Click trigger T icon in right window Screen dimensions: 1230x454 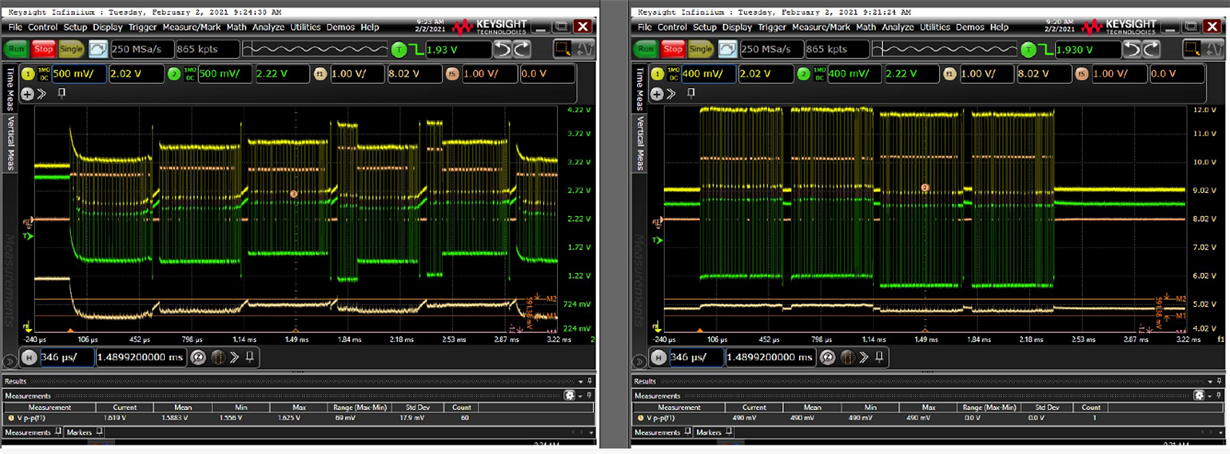1029,49
